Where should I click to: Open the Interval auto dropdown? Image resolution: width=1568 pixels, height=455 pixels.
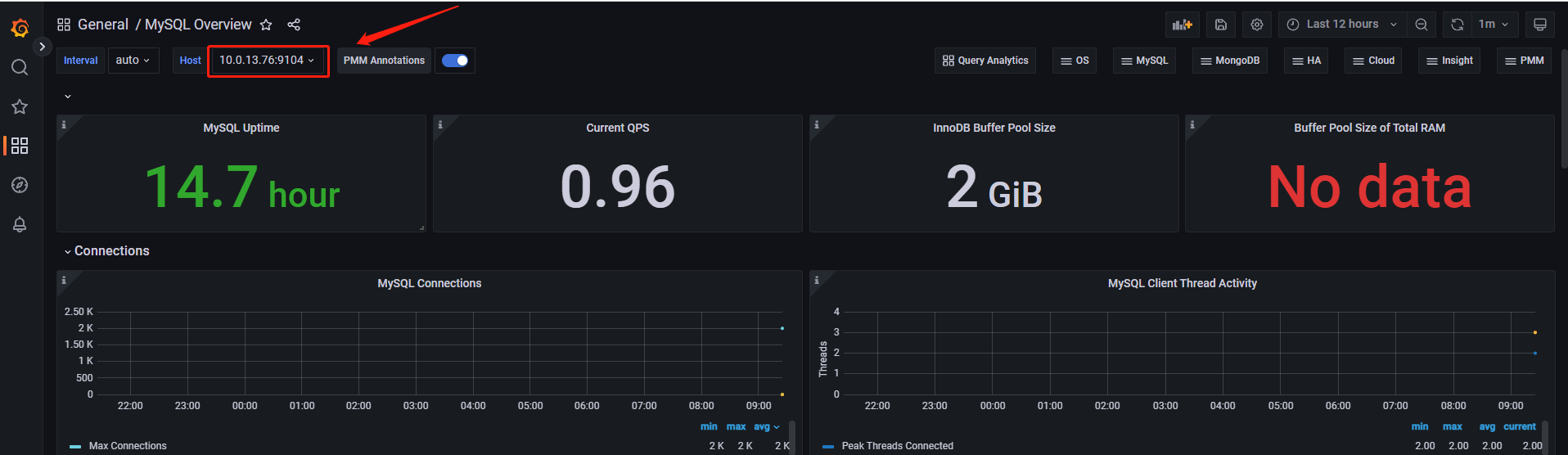(x=133, y=61)
